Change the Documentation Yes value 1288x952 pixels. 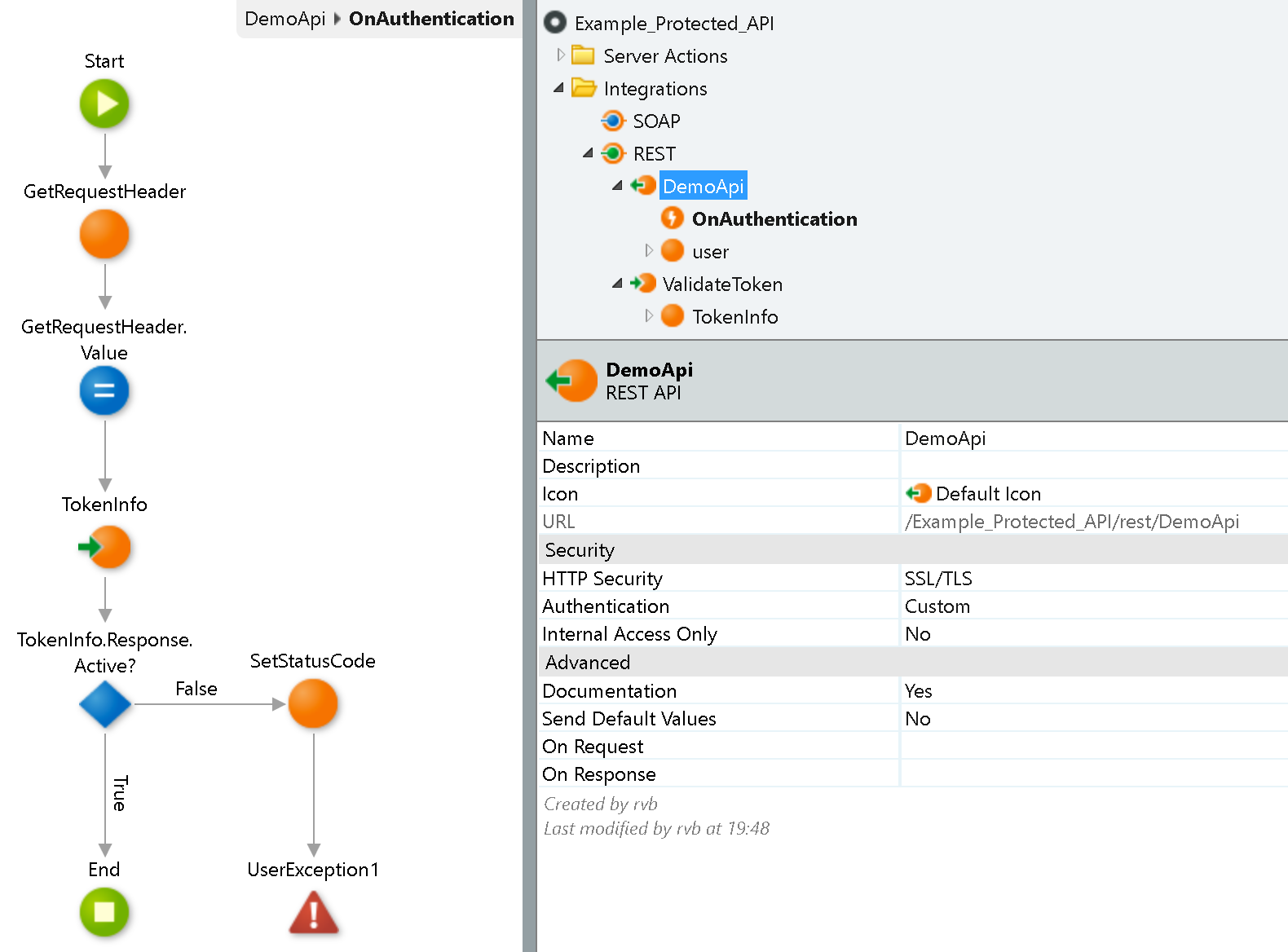point(1094,690)
